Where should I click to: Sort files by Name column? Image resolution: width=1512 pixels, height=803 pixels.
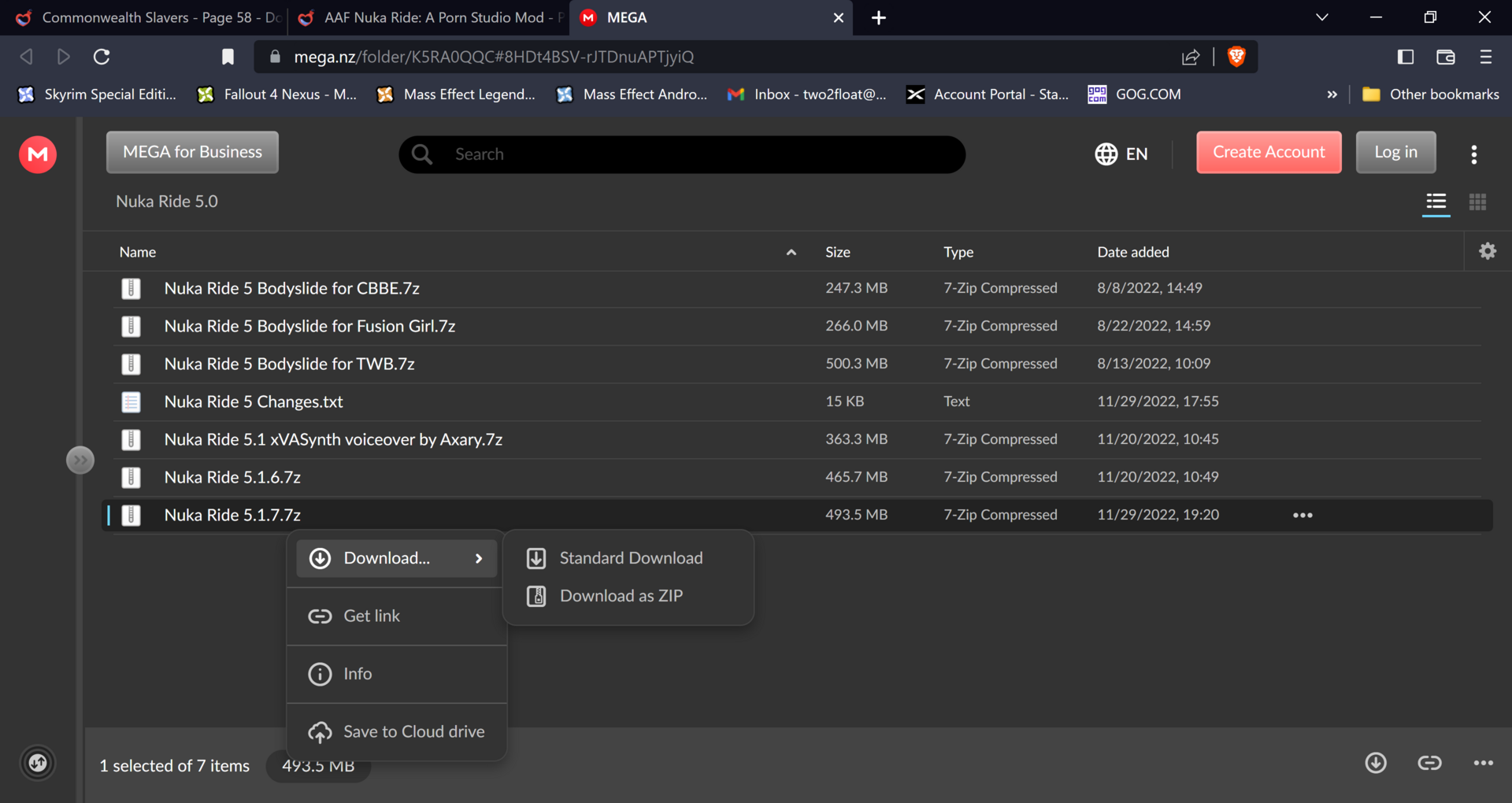(x=138, y=252)
